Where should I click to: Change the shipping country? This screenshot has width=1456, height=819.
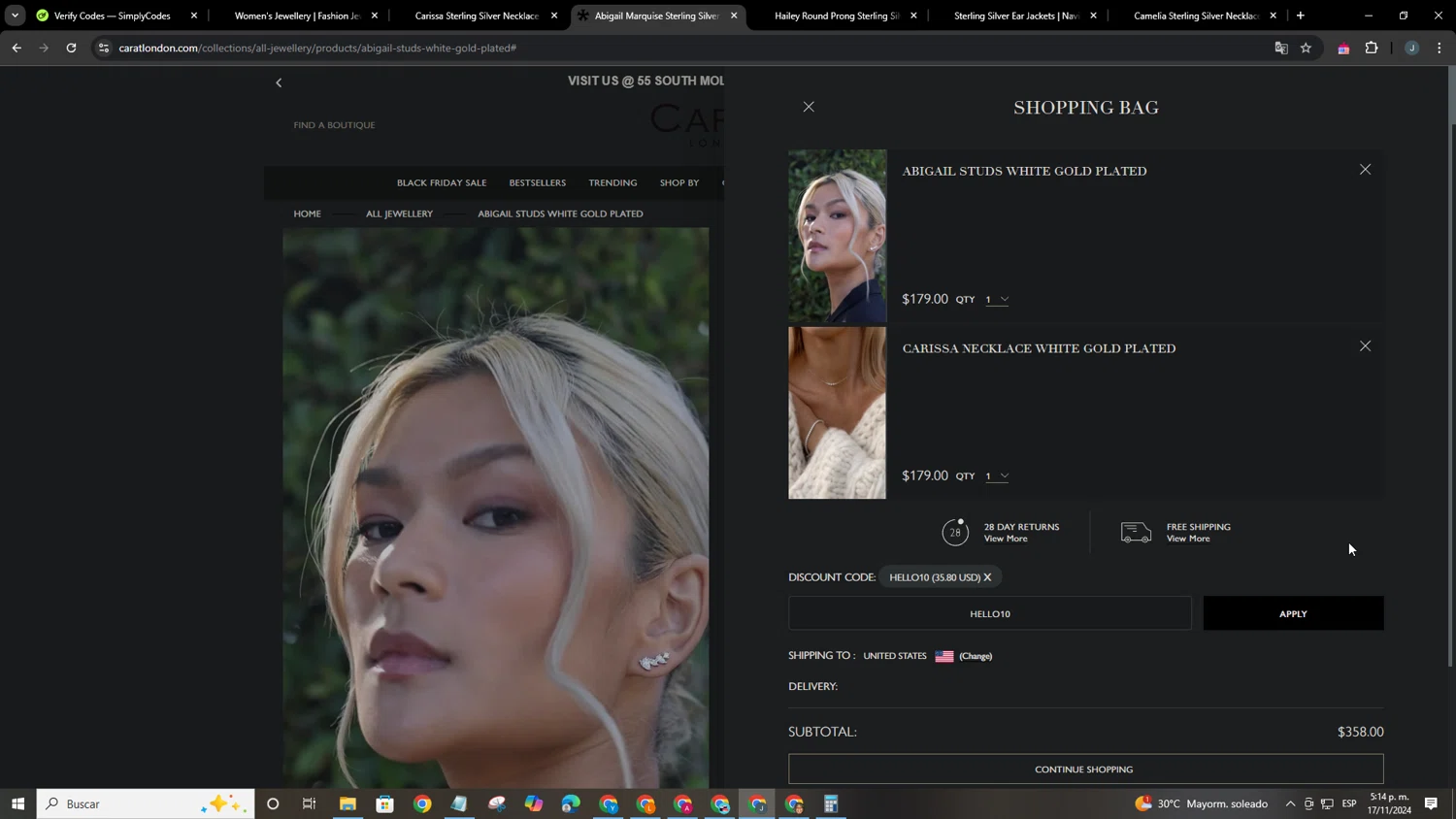pos(976,657)
